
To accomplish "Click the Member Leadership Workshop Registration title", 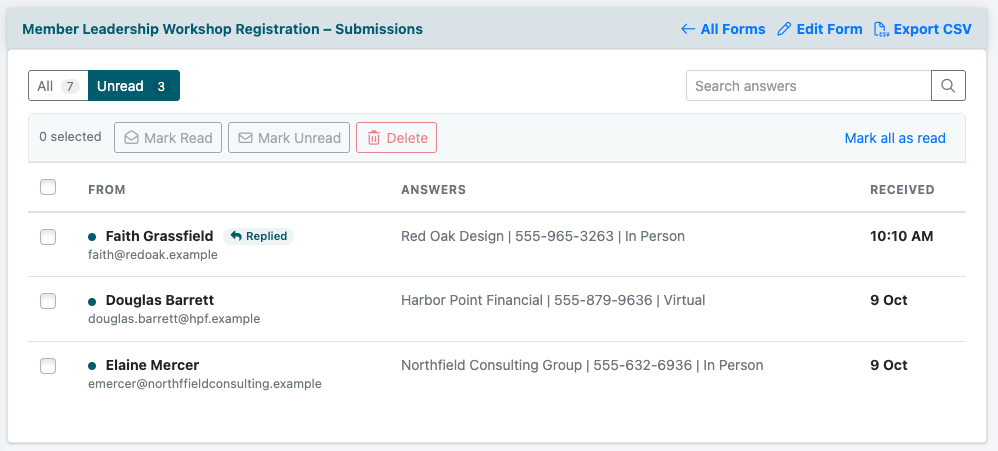I will [x=222, y=29].
